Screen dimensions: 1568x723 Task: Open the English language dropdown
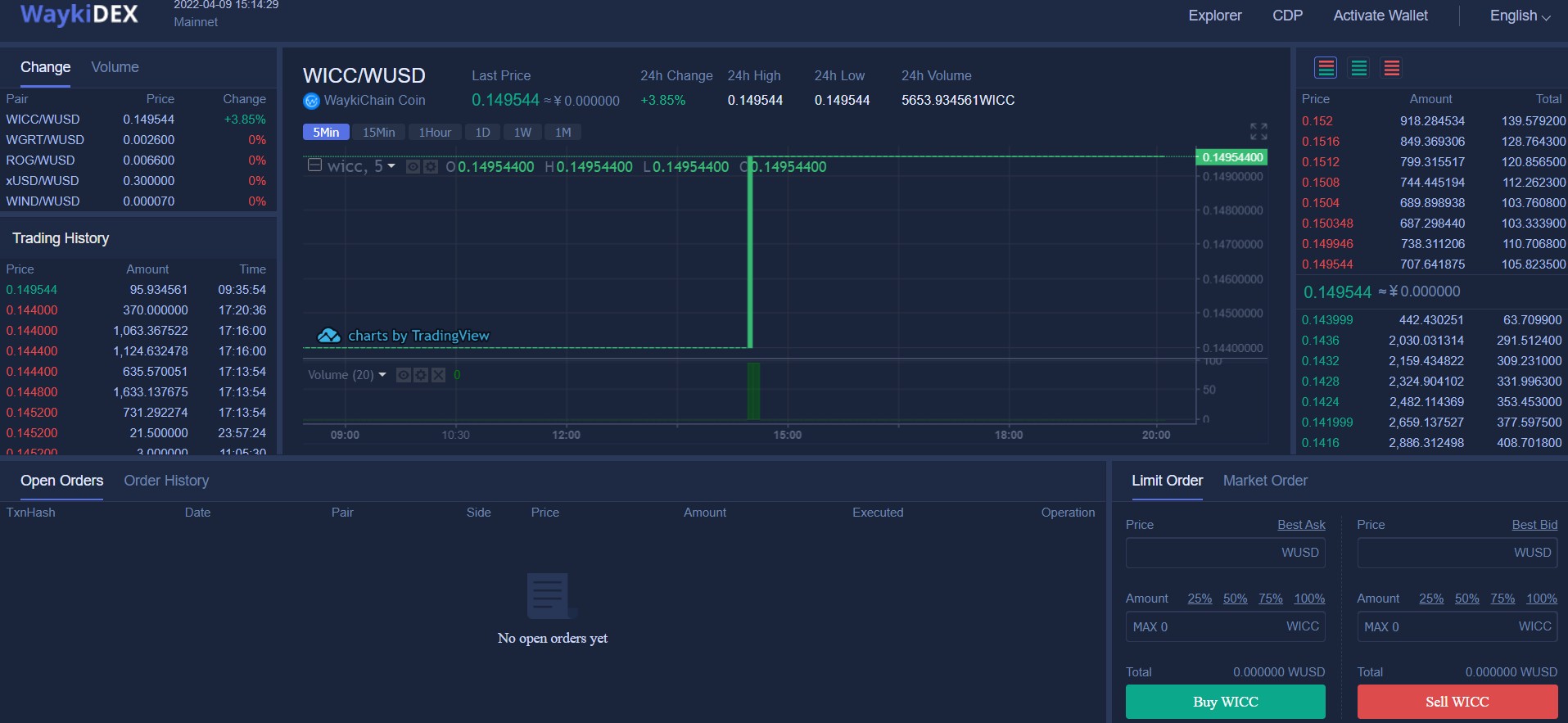click(1520, 16)
